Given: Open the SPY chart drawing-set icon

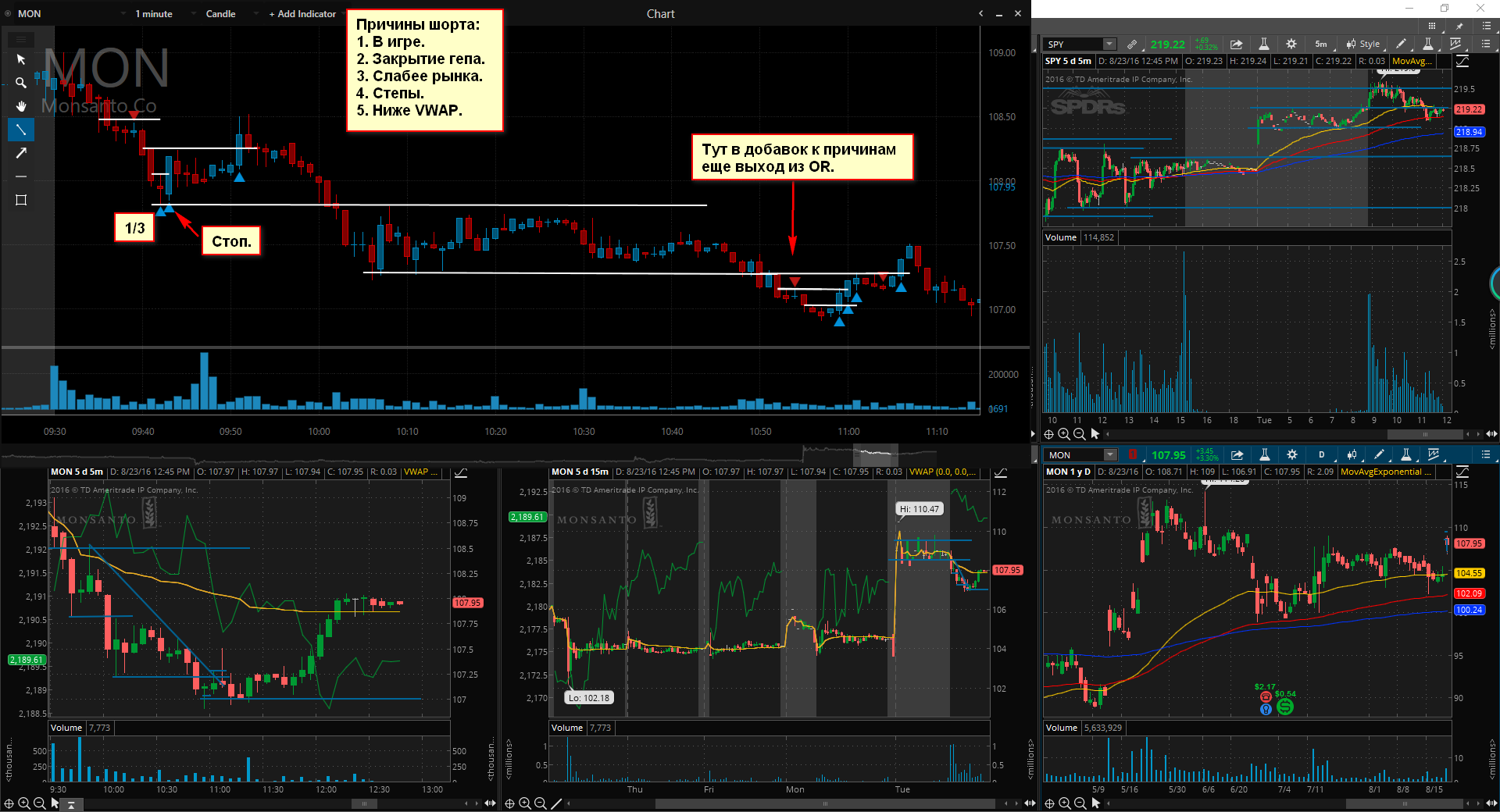Looking at the screenshot, I should [x=1455, y=44].
